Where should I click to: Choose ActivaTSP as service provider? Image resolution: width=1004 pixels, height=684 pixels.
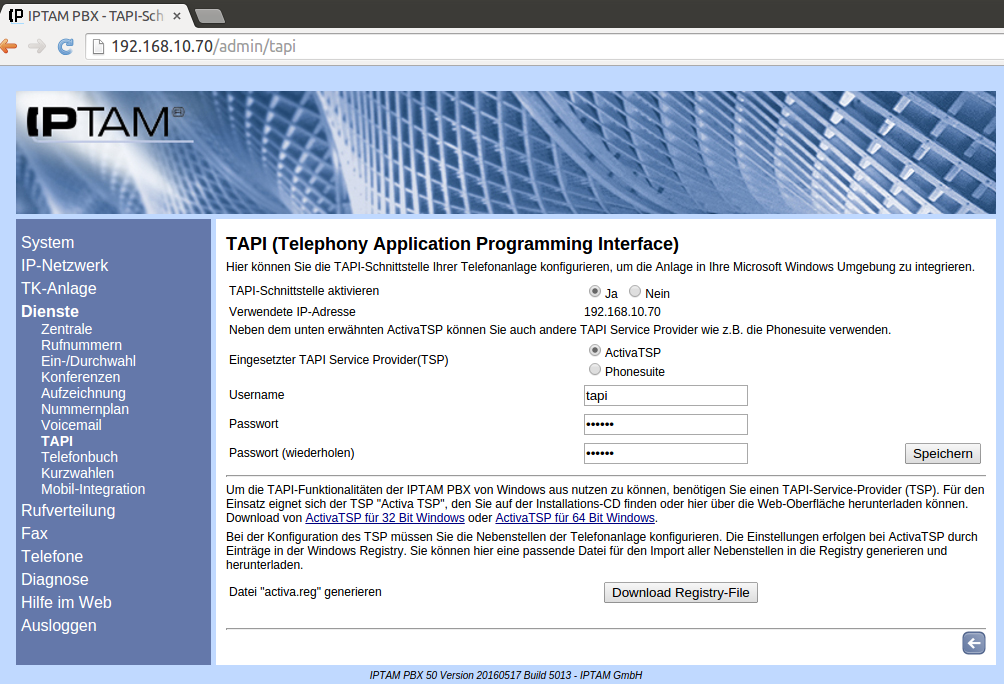(x=595, y=351)
